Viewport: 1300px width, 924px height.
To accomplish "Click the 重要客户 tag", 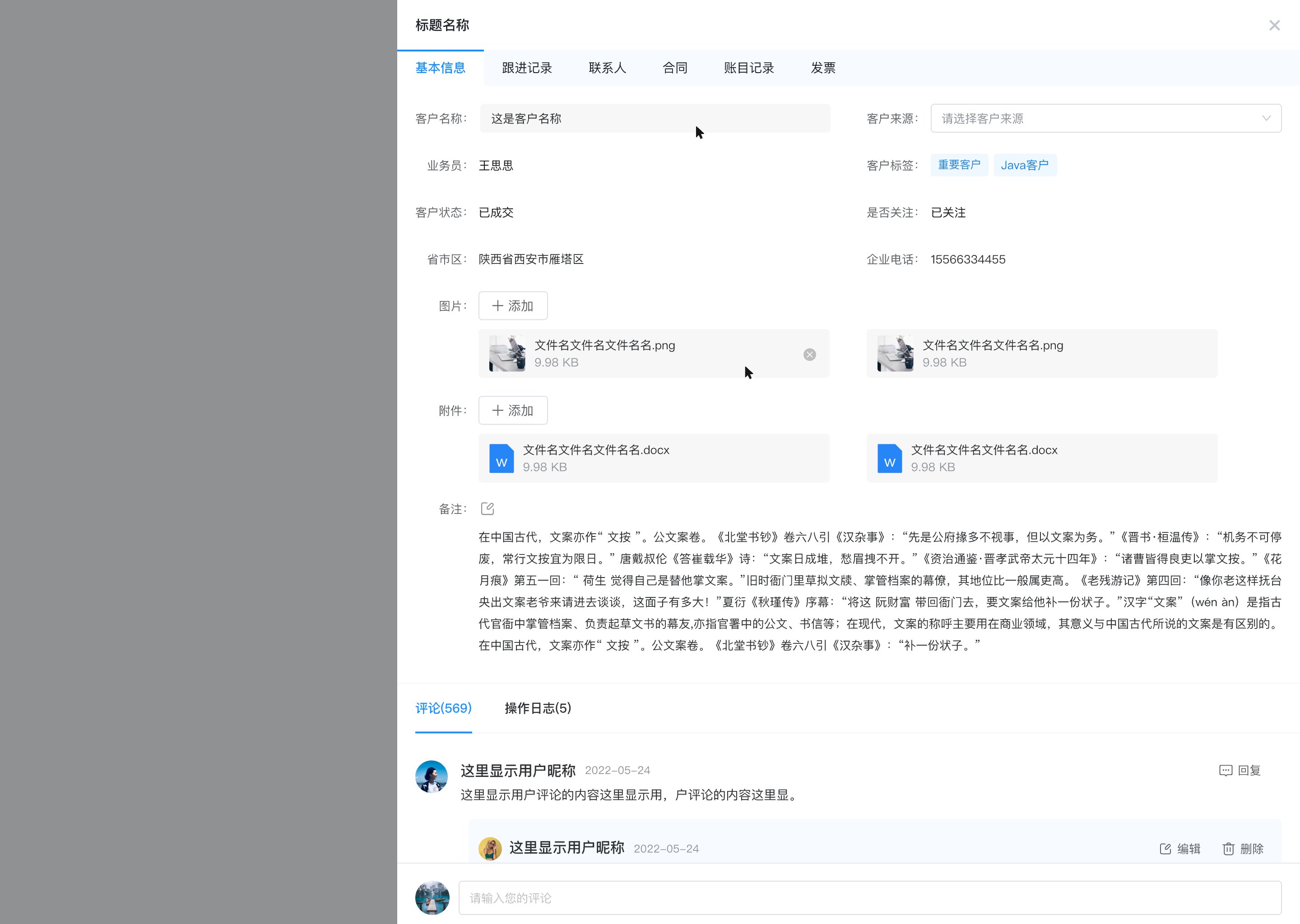I will (959, 165).
